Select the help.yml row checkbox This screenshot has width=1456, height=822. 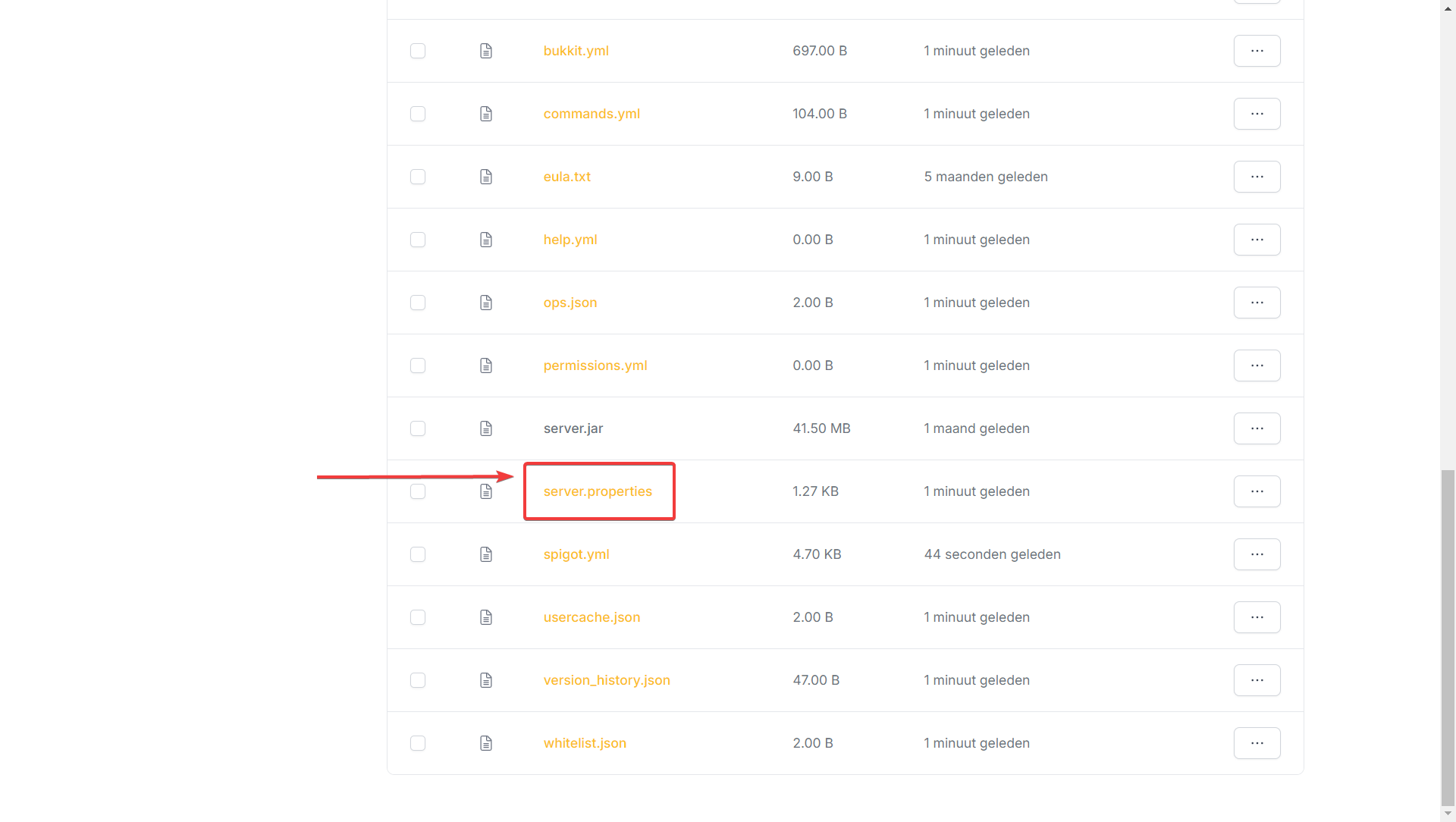(x=418, y=240)
